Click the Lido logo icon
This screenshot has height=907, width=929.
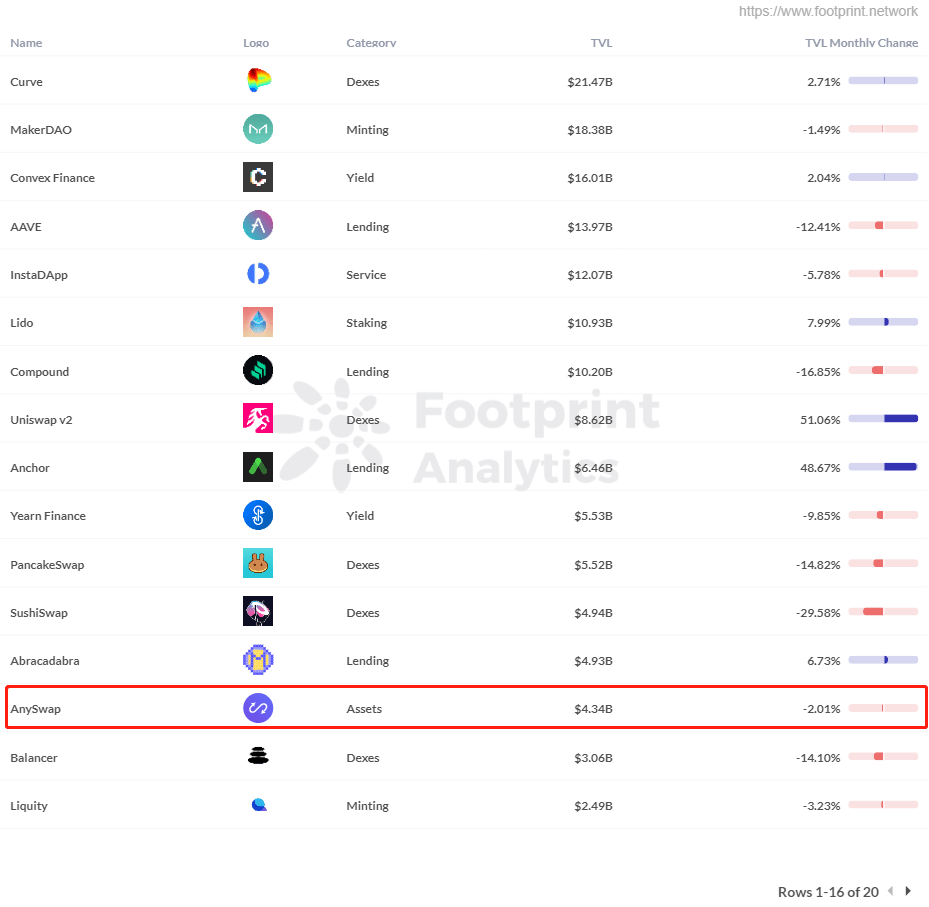(x=258, y=323)
